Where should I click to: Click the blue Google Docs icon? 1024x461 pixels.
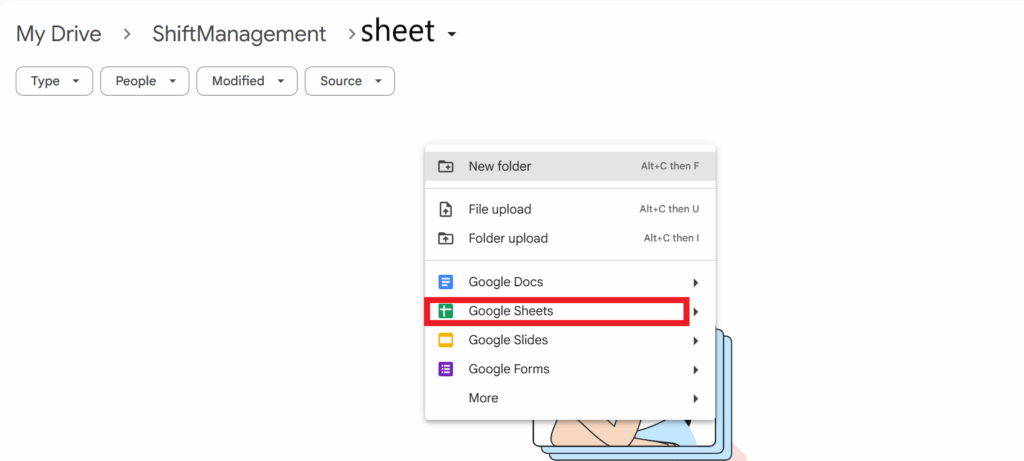[x=445, y=282]
